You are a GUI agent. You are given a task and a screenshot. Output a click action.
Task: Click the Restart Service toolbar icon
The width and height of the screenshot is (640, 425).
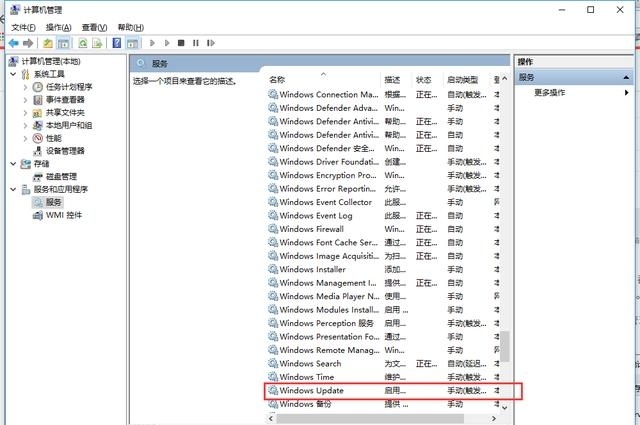(211, 43)
